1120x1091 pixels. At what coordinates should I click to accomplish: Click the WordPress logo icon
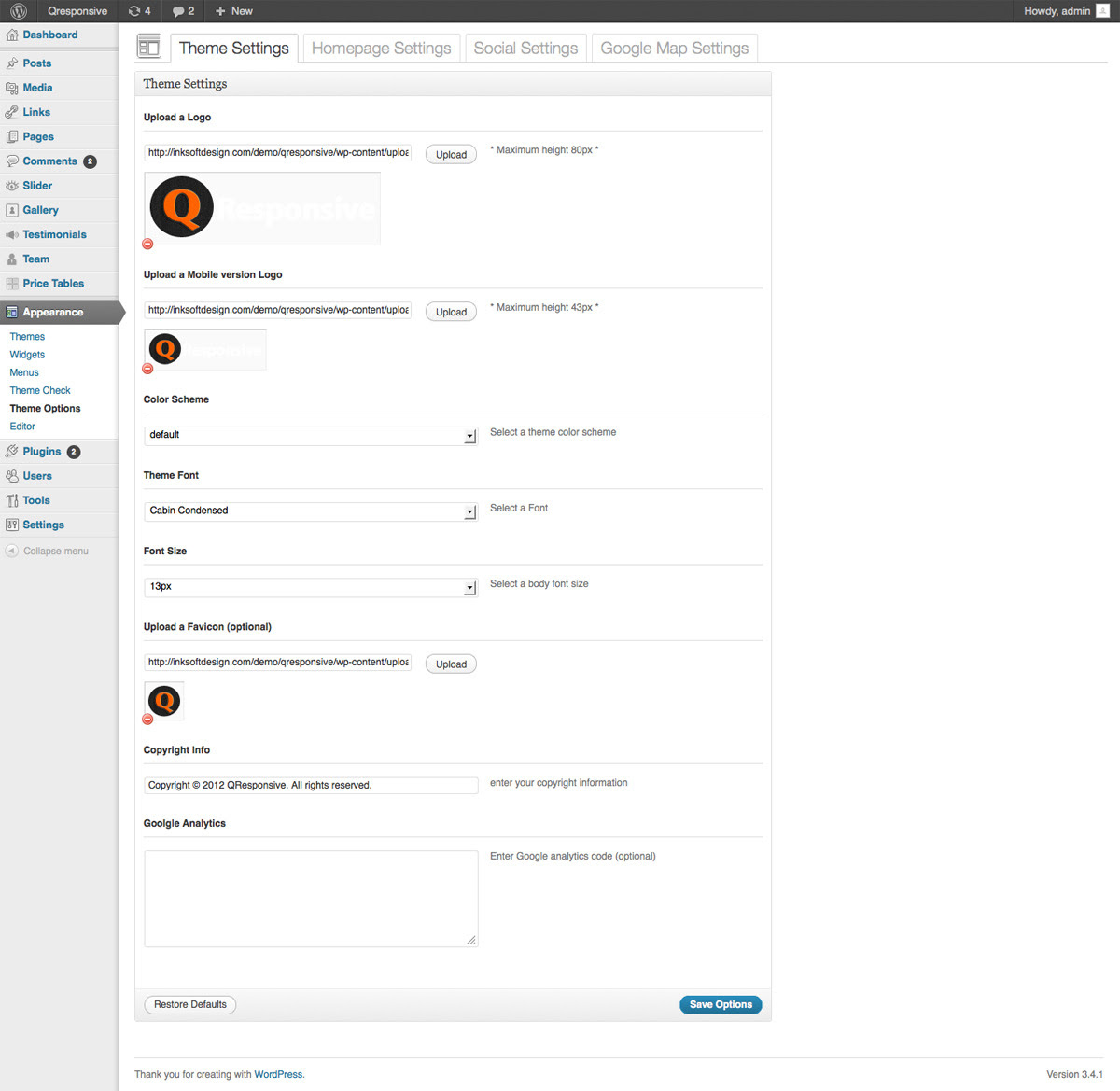click(x=19, y=11)
